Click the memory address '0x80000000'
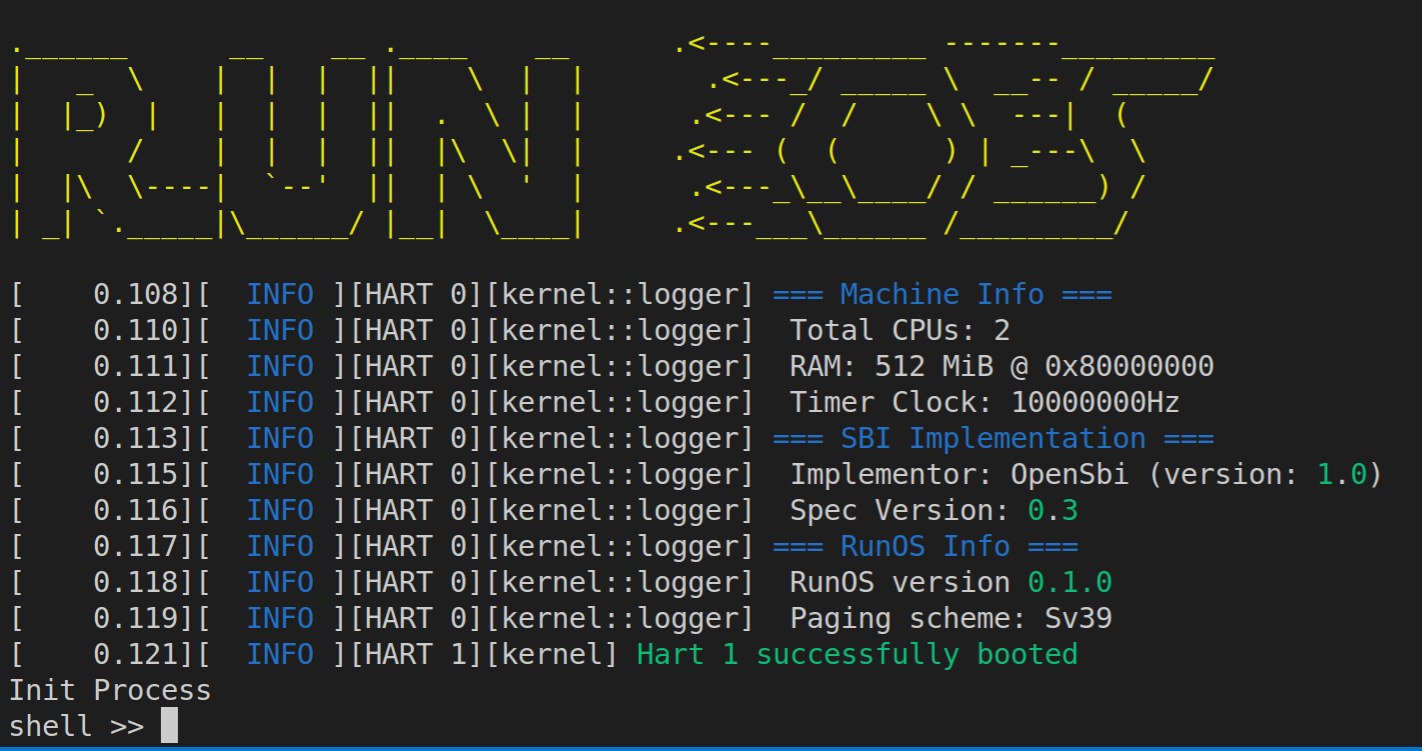1422x751 pixels. point(1129,366)
